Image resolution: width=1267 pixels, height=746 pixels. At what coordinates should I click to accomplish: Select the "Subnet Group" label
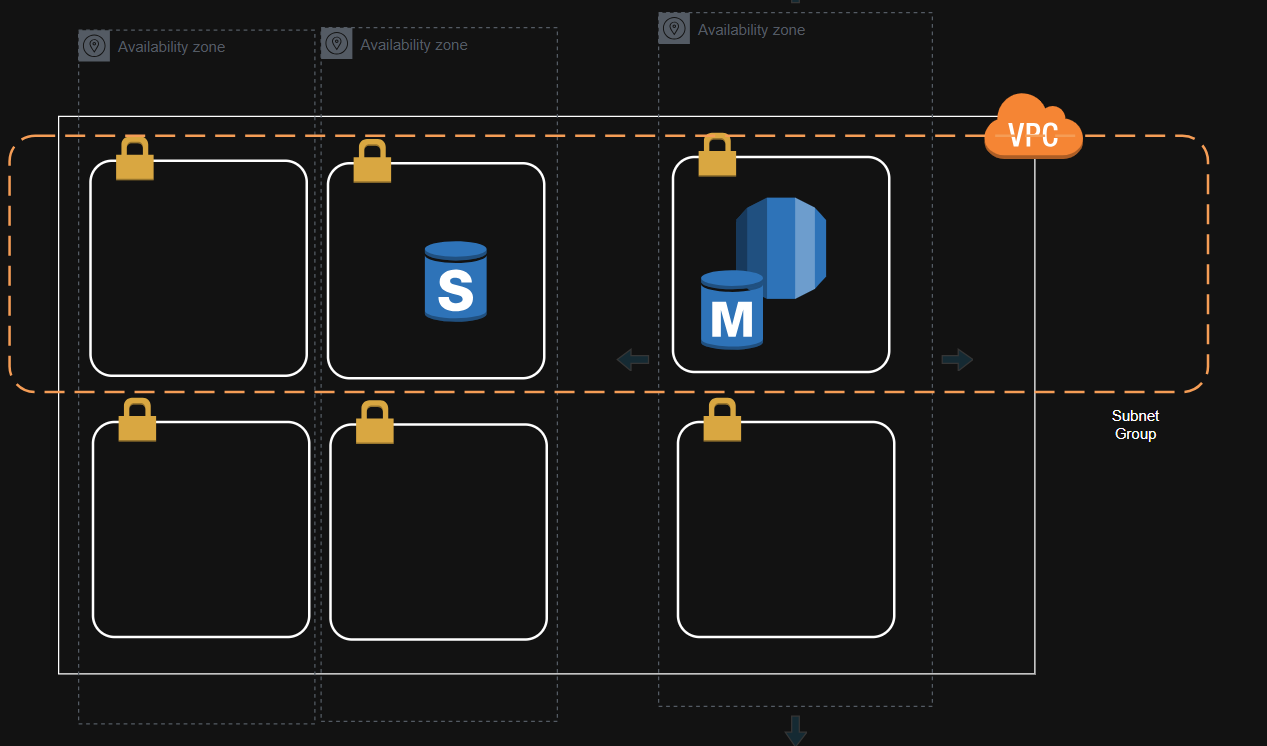1136,425
